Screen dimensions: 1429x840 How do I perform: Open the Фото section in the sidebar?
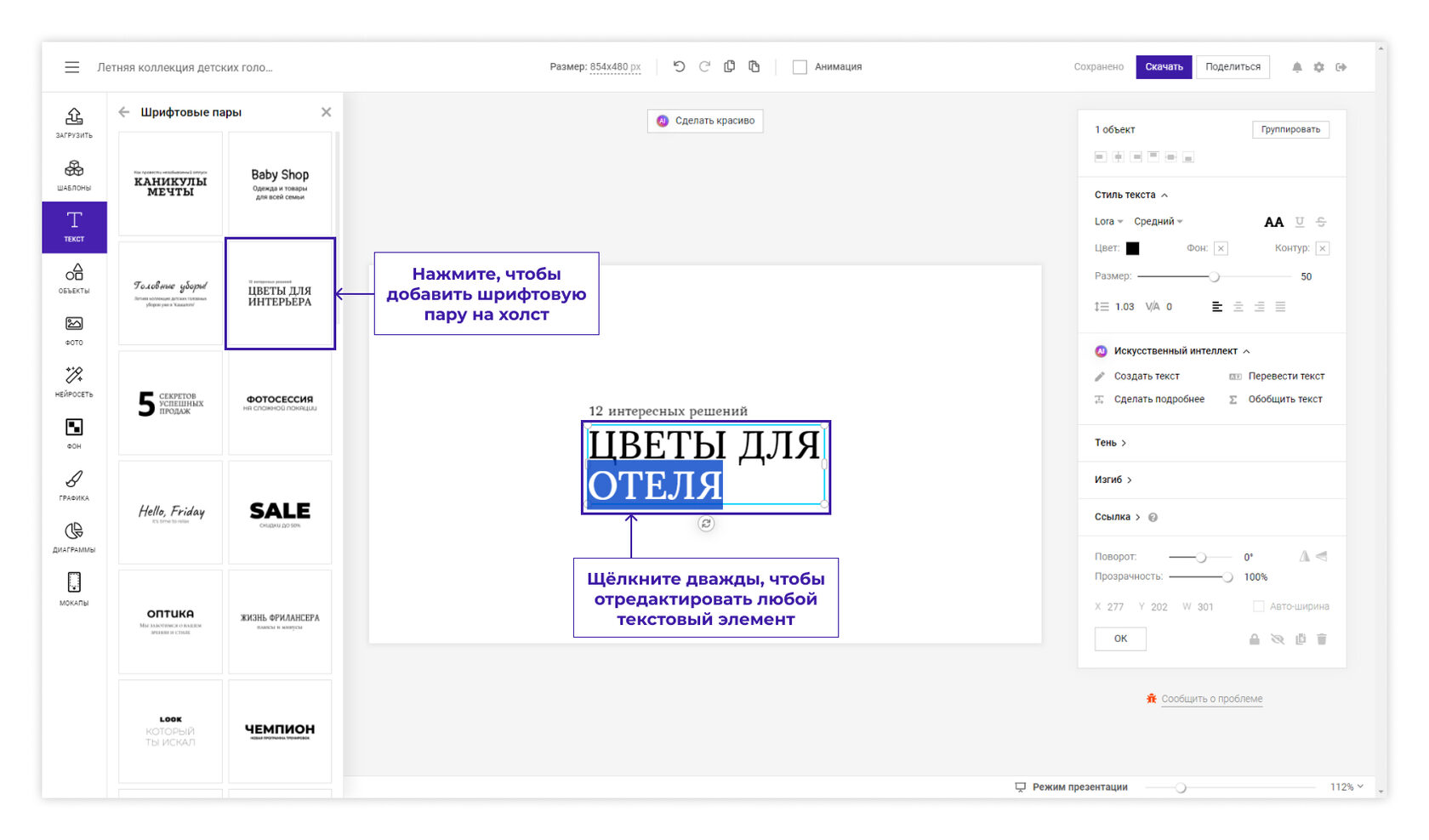(74, 330)
